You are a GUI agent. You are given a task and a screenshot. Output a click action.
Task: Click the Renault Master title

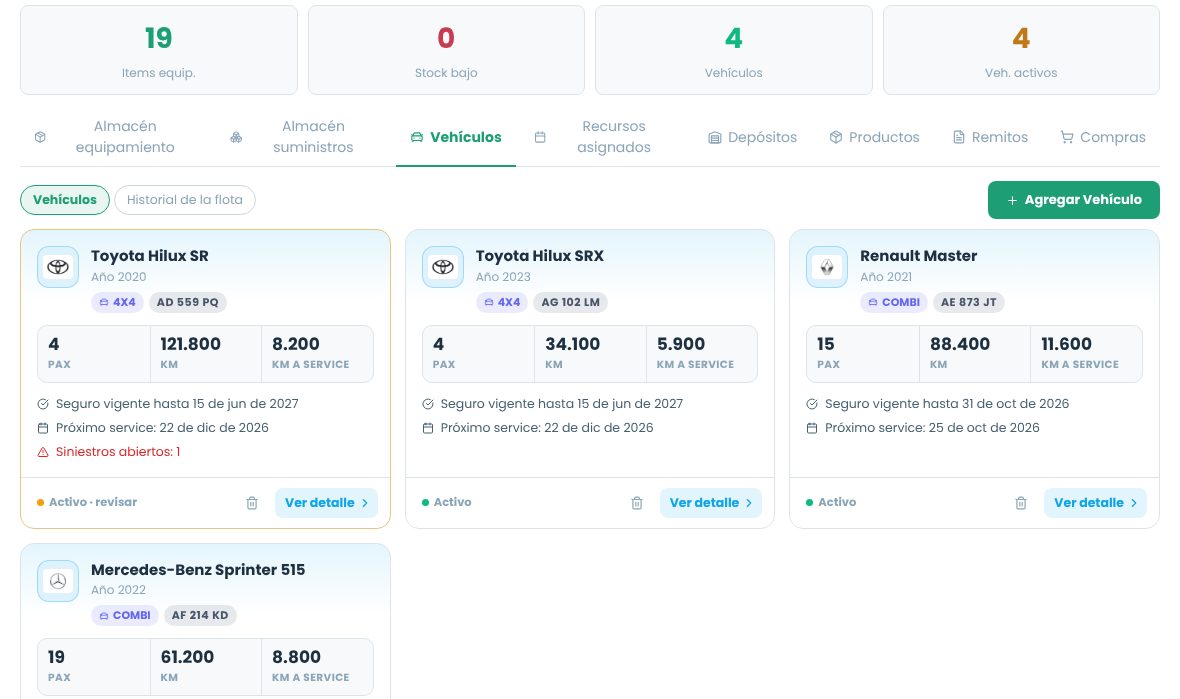(x=919, y=256)
